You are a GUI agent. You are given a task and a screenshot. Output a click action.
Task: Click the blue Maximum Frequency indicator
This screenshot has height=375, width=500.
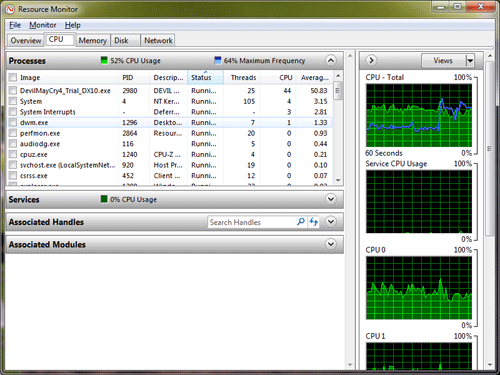tap(218, 60)
